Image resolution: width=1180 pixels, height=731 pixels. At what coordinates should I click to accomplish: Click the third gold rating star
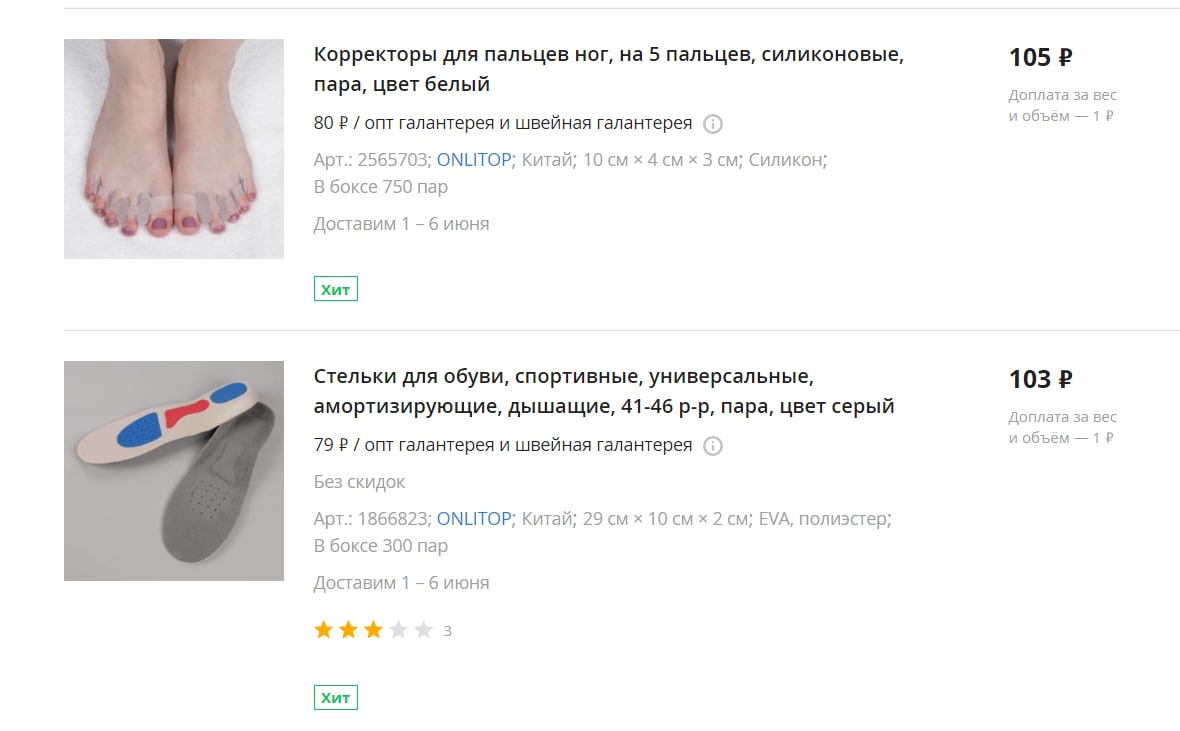coord(373,629)
